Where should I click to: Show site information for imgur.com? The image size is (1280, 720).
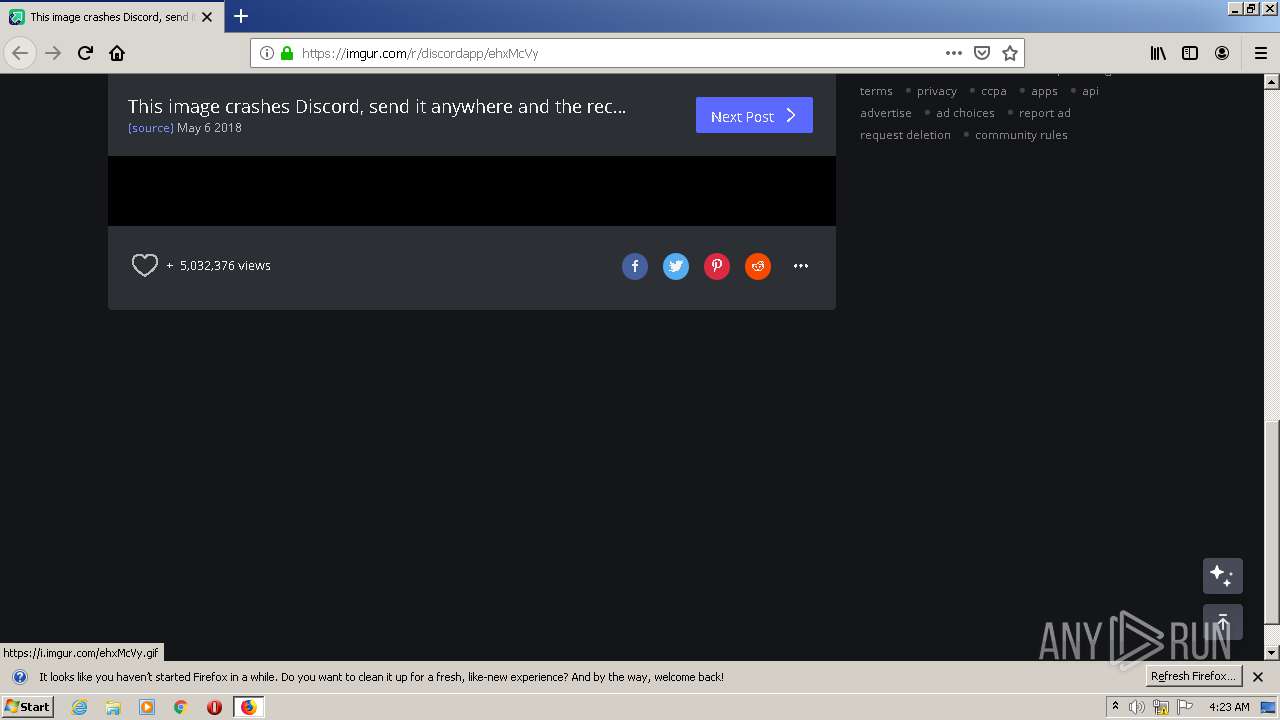pos(267,53)
